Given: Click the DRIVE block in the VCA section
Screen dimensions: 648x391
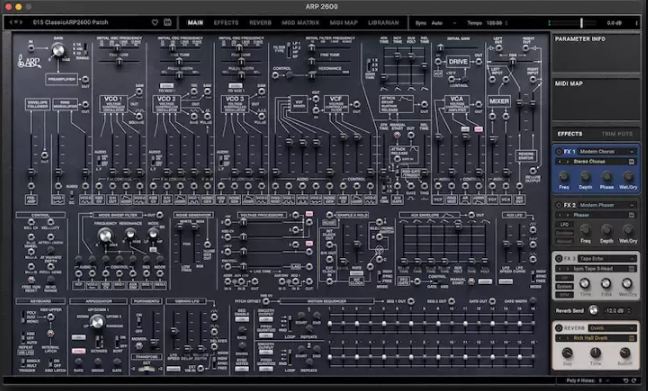Looking at the screenshot, I should click(458, 62).
